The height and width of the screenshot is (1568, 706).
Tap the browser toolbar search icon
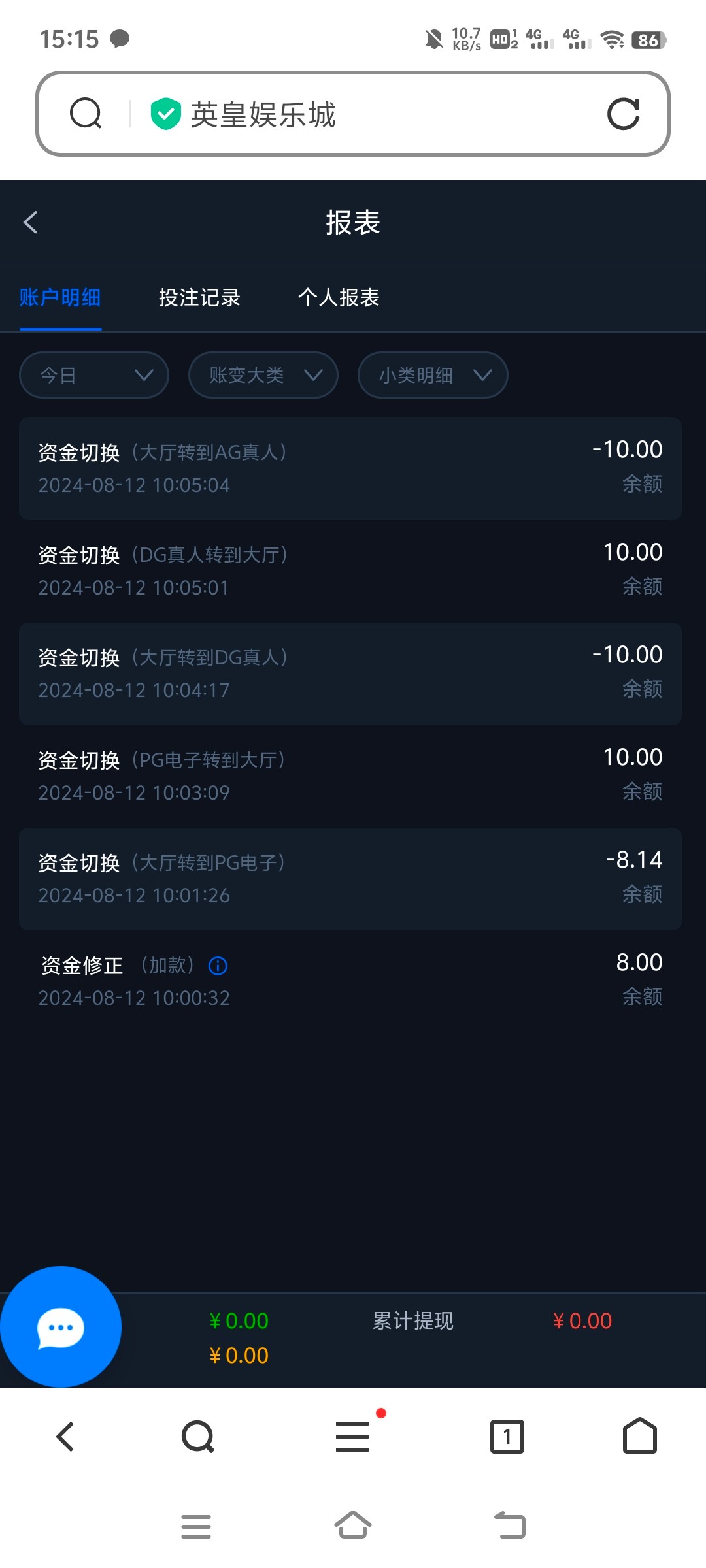tap(198, 1436)
